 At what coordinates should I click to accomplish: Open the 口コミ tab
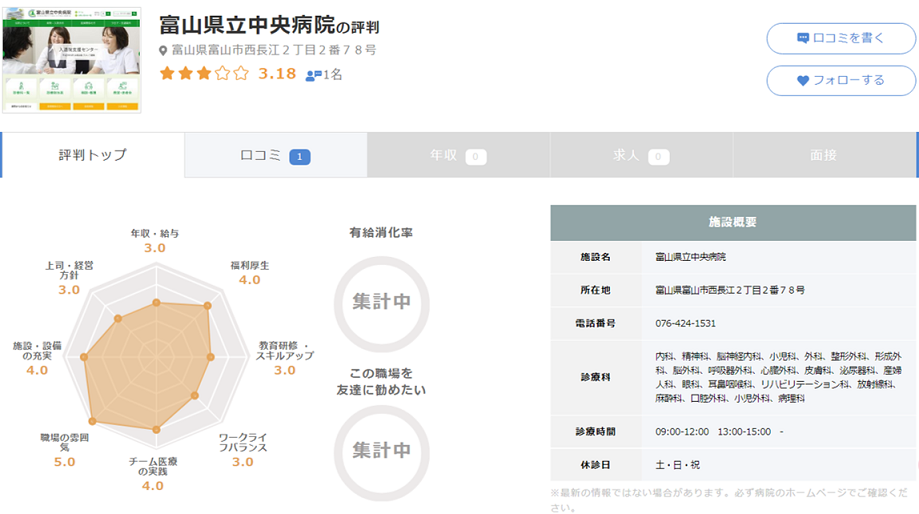point(275,155)
